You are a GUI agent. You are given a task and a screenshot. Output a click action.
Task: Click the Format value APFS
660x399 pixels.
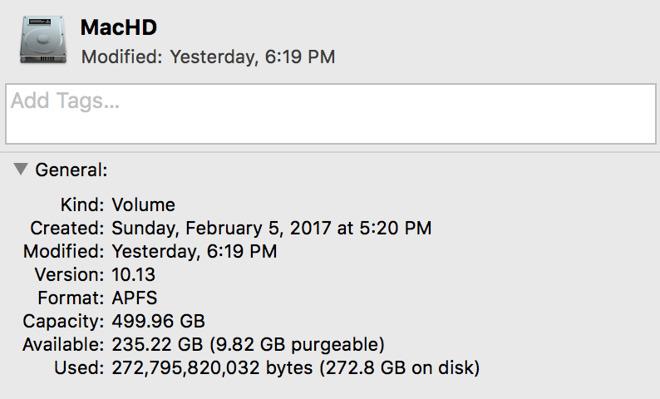click(134, 298)
